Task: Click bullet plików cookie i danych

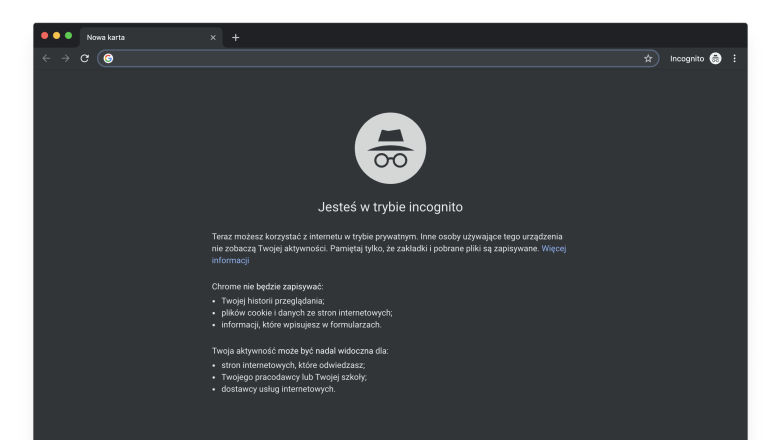Action: point(307,313)
